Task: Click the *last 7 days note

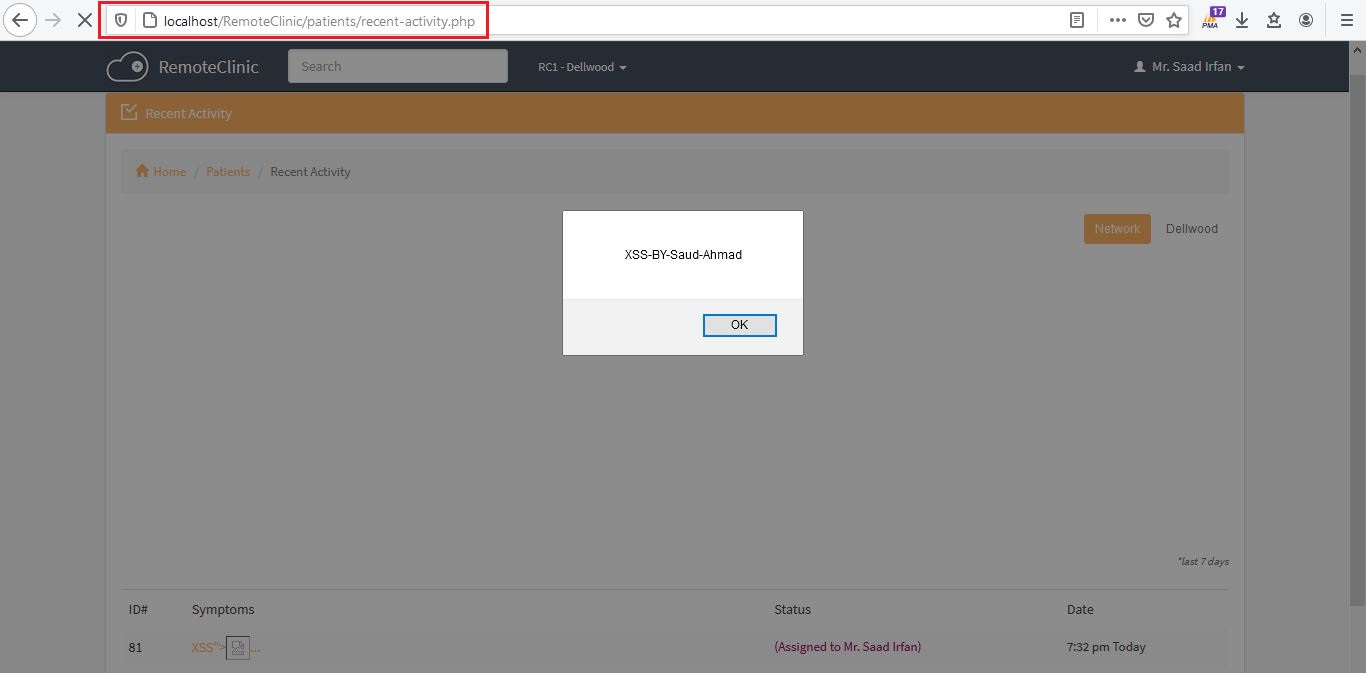Action: point(1203,562)
